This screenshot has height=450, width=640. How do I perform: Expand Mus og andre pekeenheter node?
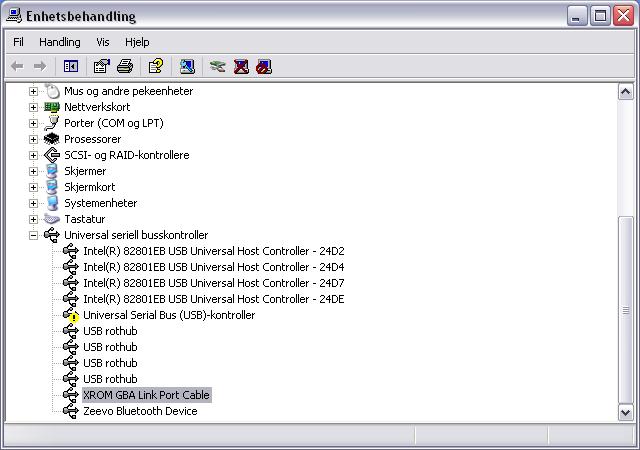pos(33,91)
